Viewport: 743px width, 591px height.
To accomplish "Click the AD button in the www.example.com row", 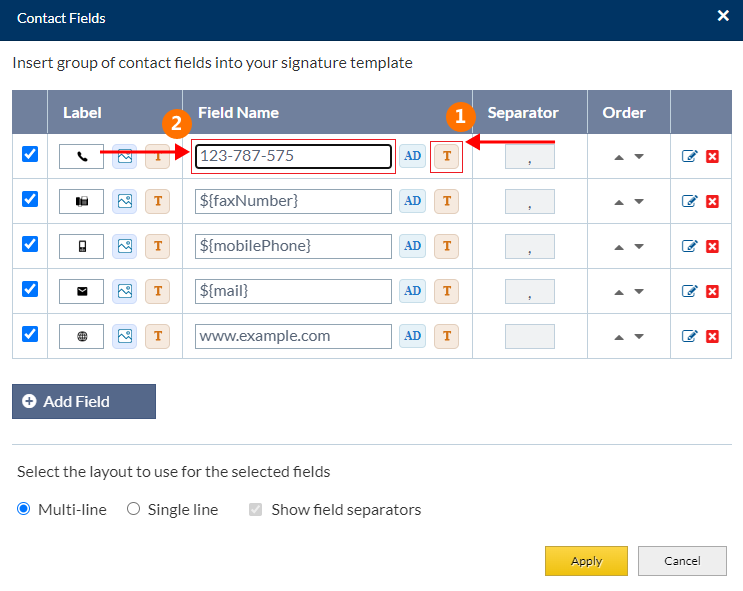I will coord(412,336).
